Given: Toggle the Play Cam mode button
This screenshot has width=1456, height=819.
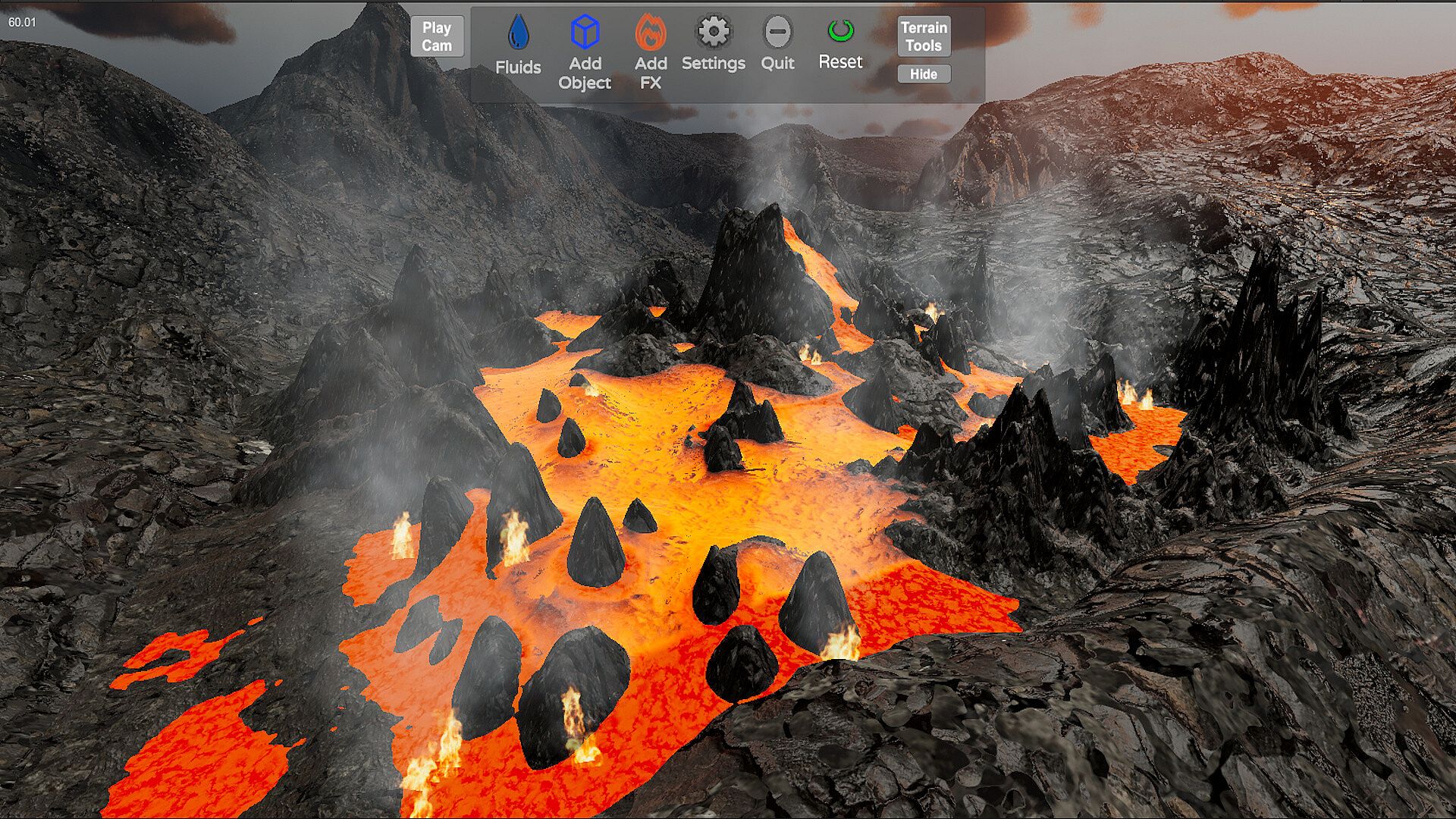Looking at the screenshot, I should coord(437,36).
